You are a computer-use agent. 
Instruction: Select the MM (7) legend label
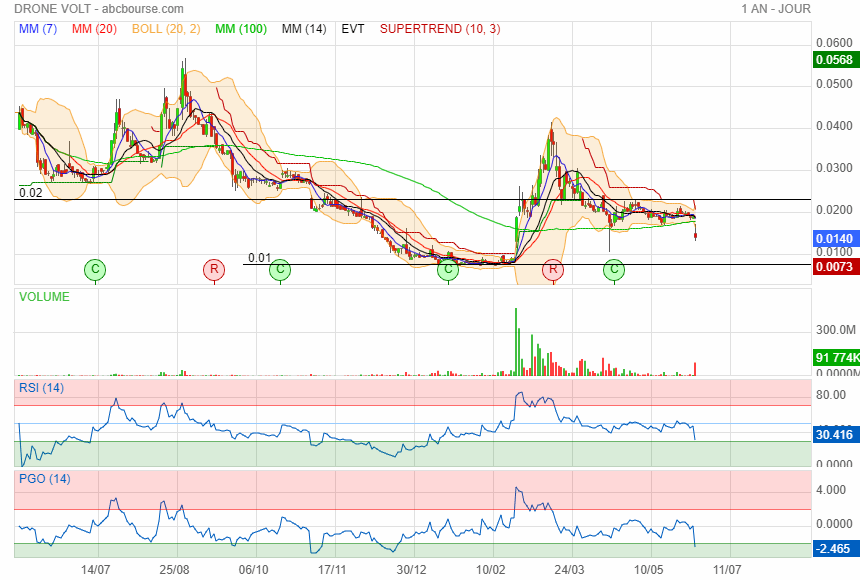point(38,29)
